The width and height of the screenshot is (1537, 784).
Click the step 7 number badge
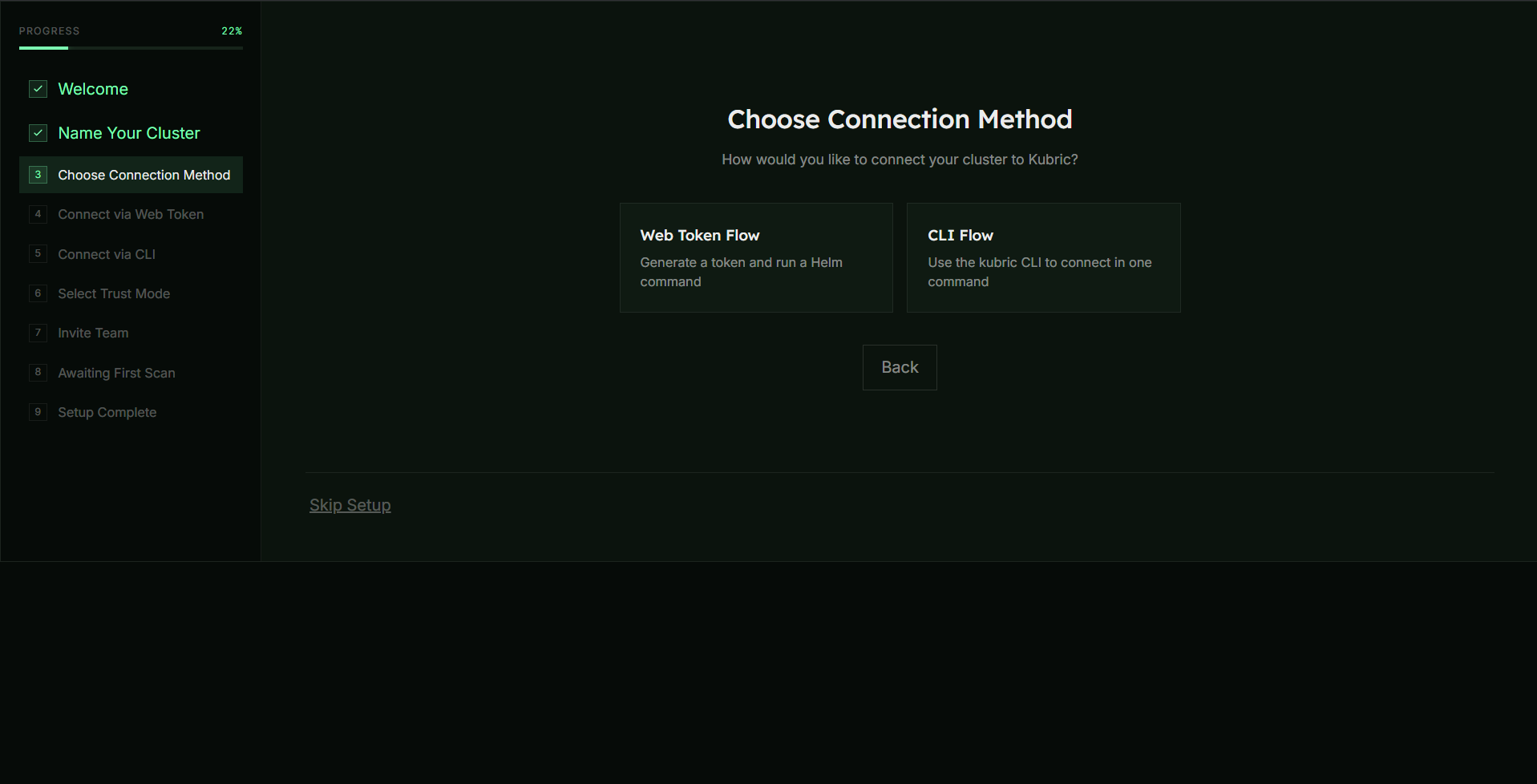click(x=38, y=333)
